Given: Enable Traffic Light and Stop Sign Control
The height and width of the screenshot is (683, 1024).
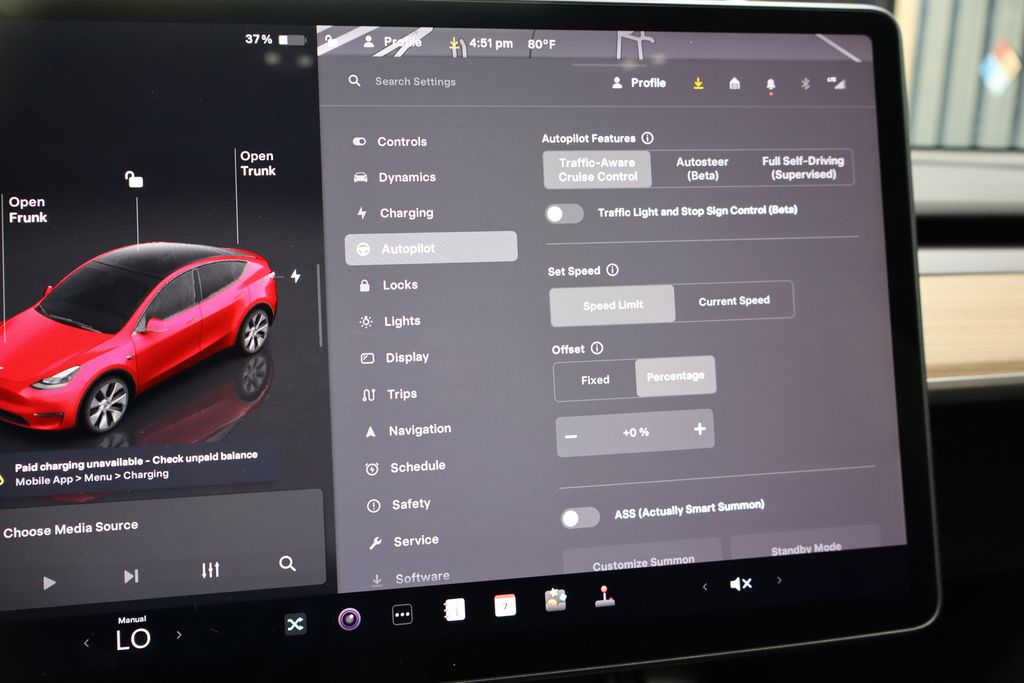Looking at the screenshot, I should coord(564,213).
